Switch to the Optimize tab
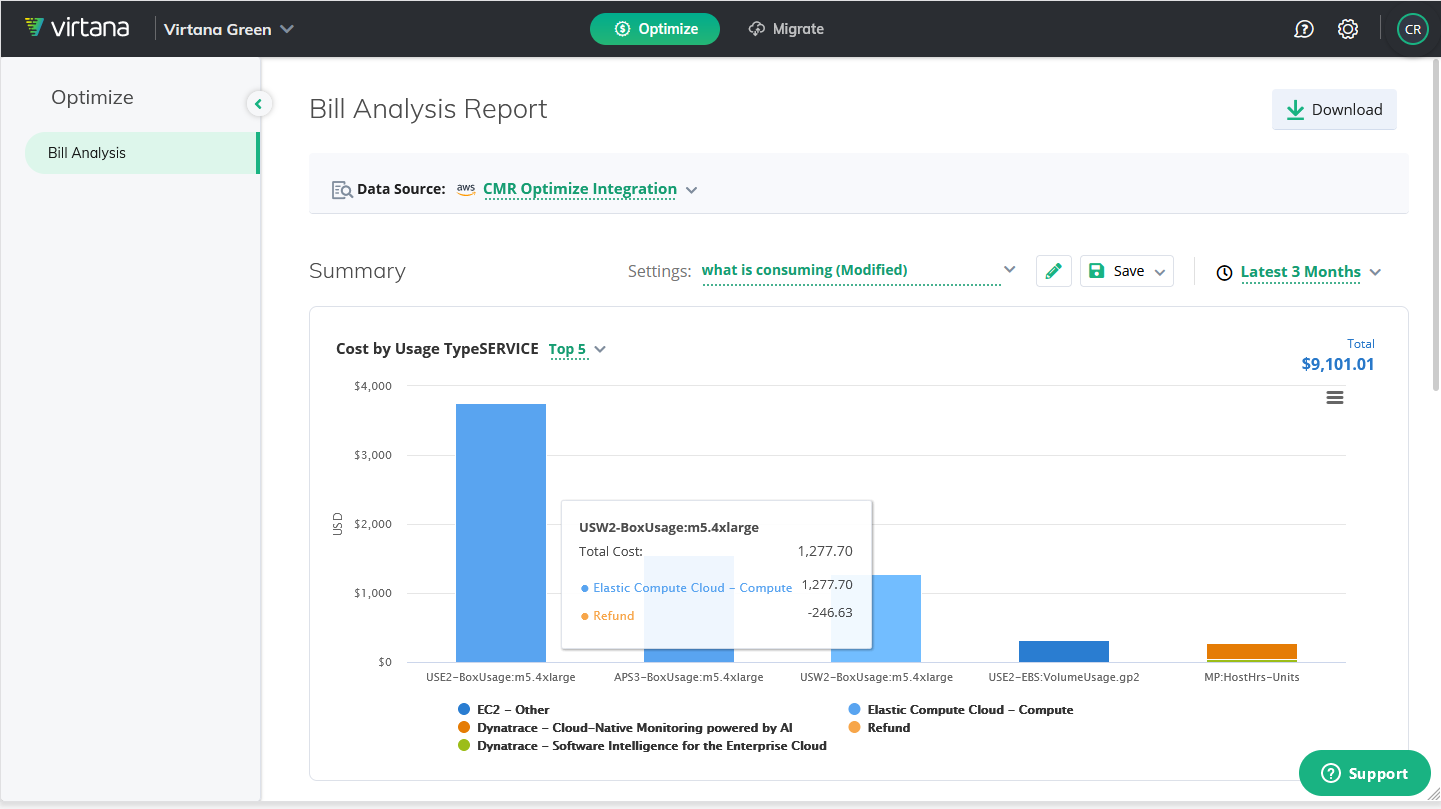The image size is (1441, 809). point(655,29)
